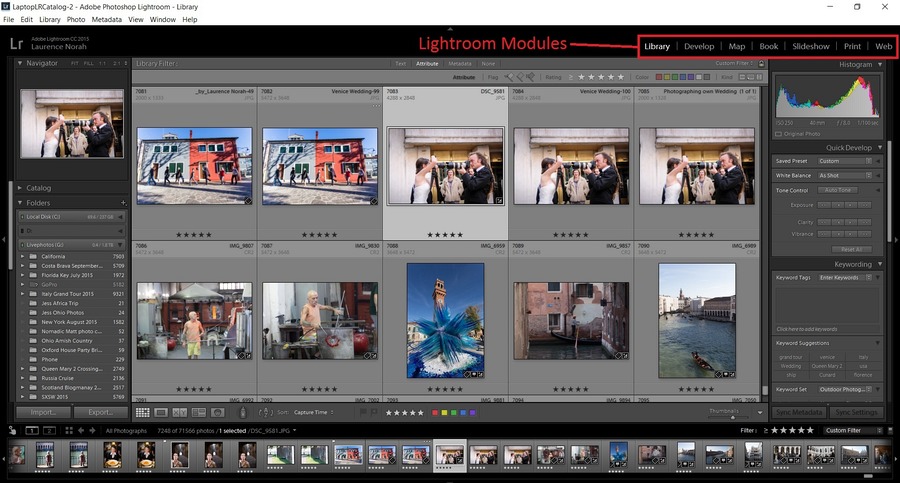Collapse the Quick Develop panel
The width and height of the screenshot is (900, 483).
(880, 148)
